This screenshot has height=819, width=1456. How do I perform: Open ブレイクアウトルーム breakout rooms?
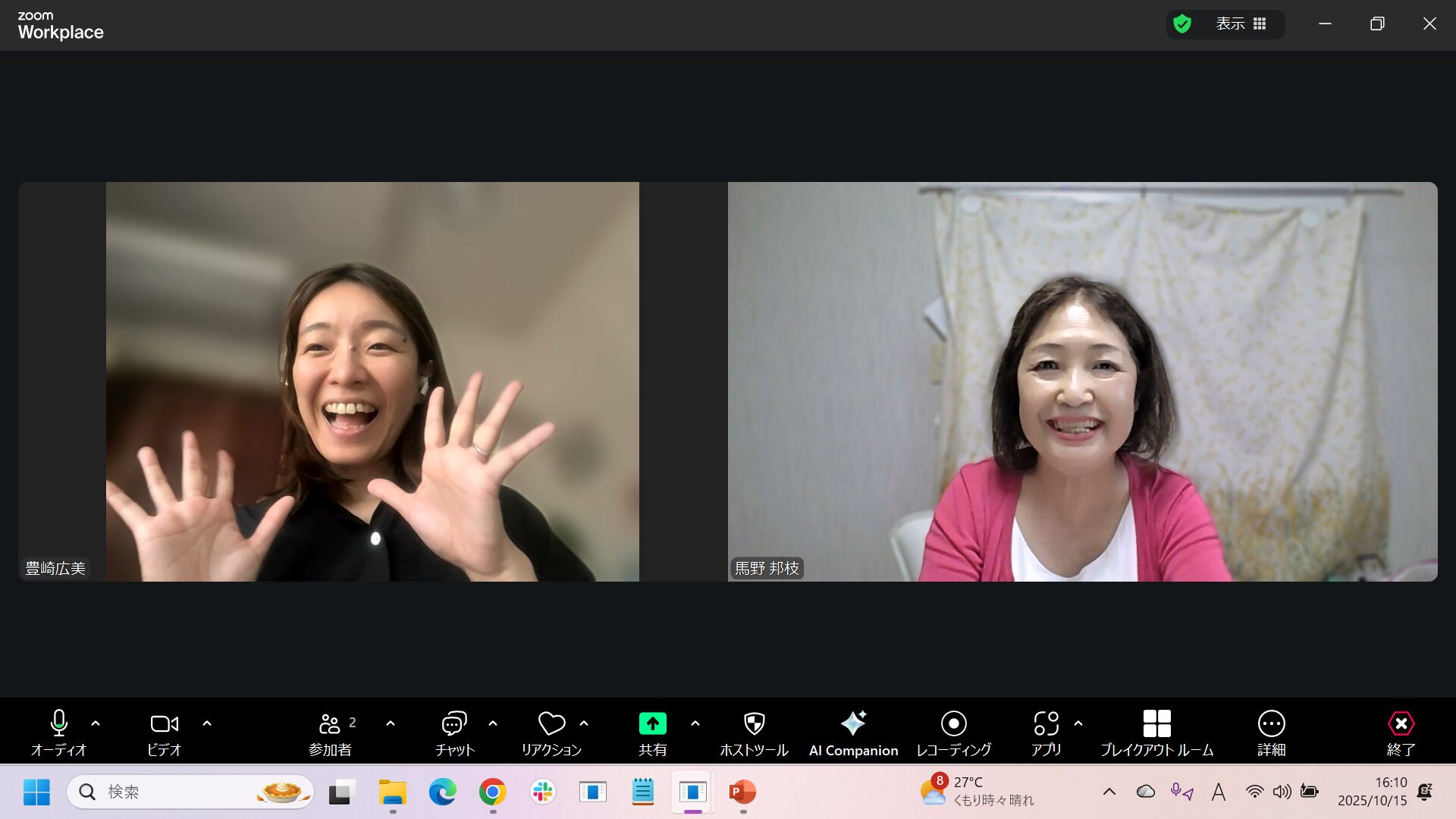pyautogui.click(x=1156, y=732)
